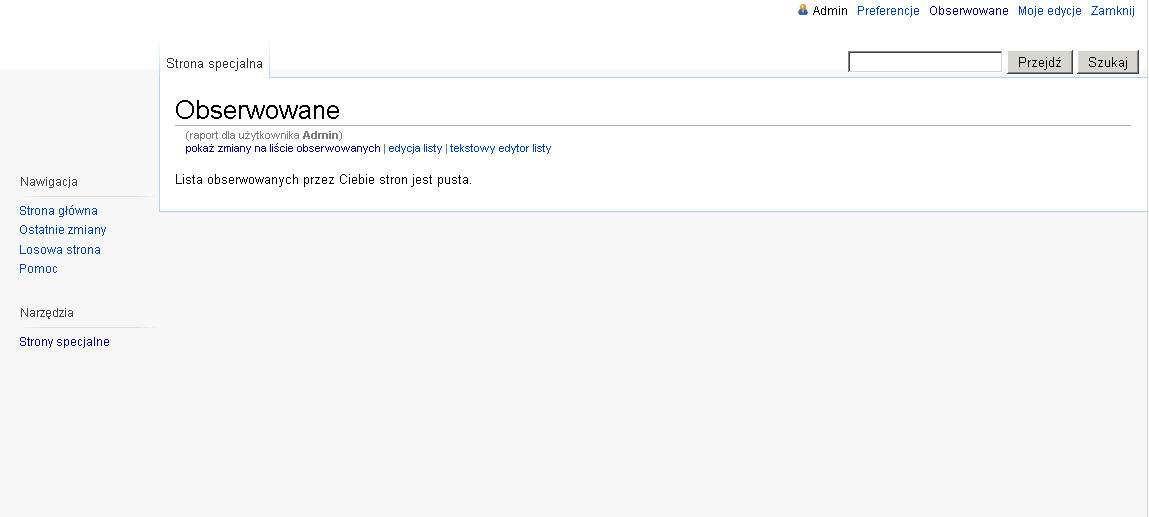
Task: Log out using the Zamknij link
Action: 1112,11
